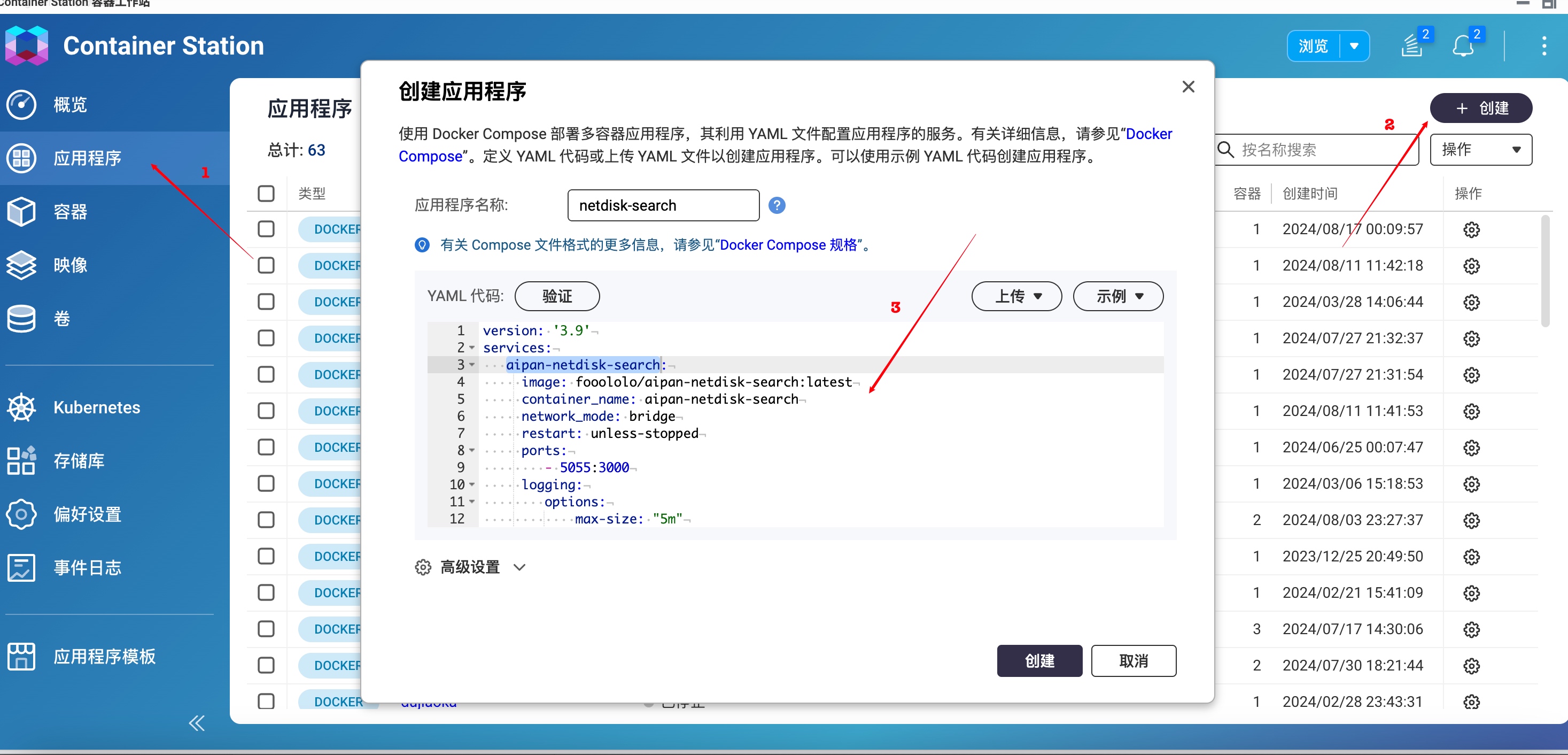Check the row for 2024/08/11 11:41:53
The width and height of the screenshot is (1568, 755).
266,411
